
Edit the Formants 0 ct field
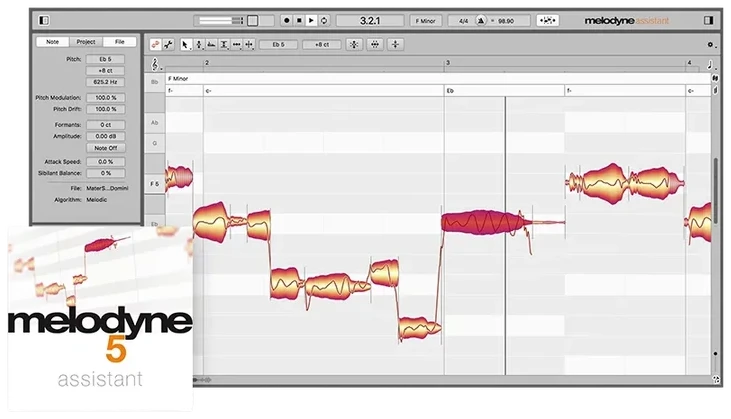click(105, 125)
